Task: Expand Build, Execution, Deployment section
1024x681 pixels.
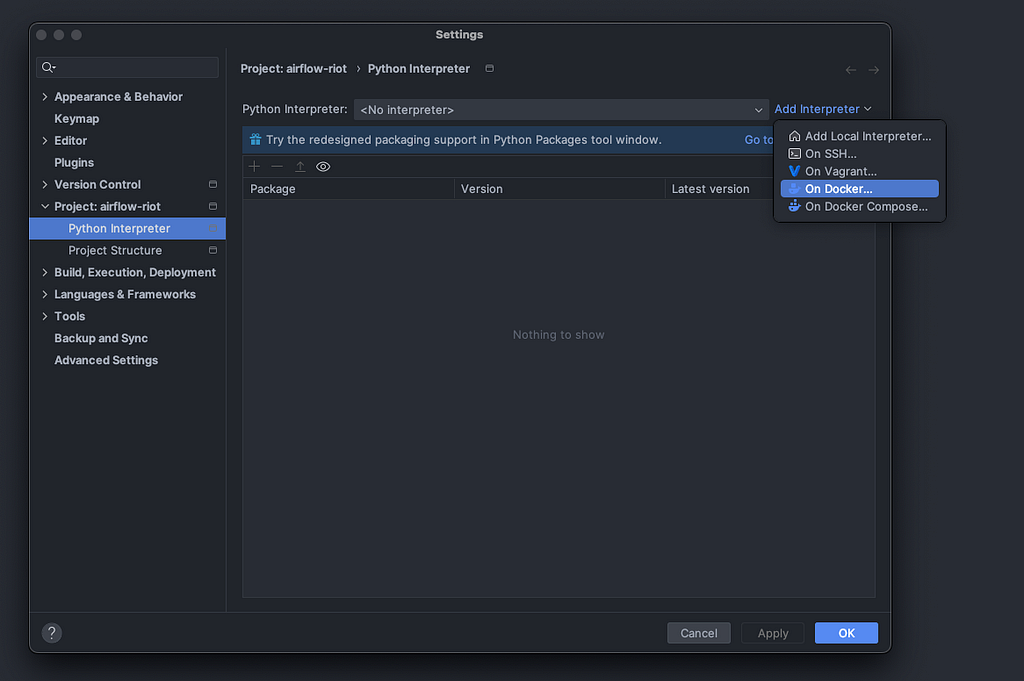Action: coord(44,272)
